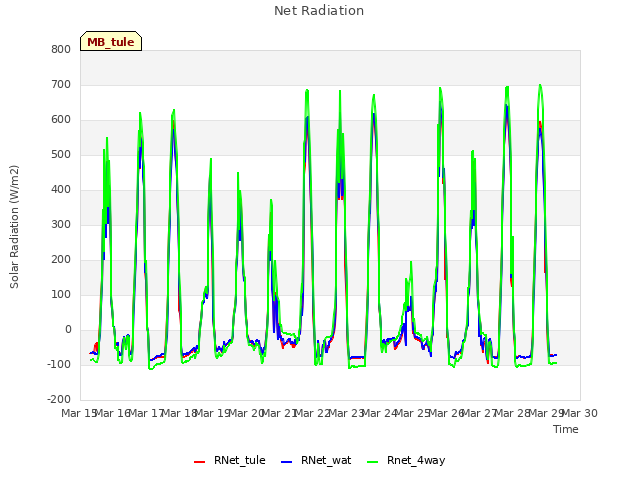Click the Mar 16 x-axis label
640x480 pixels.
pyautogui.click(x=113, y=413)
